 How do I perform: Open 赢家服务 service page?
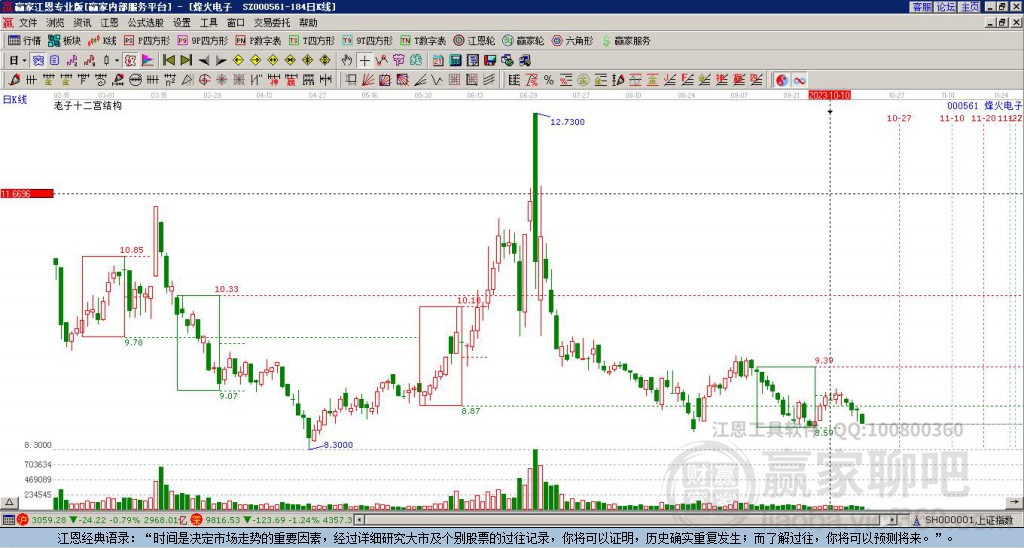point(626,40)
